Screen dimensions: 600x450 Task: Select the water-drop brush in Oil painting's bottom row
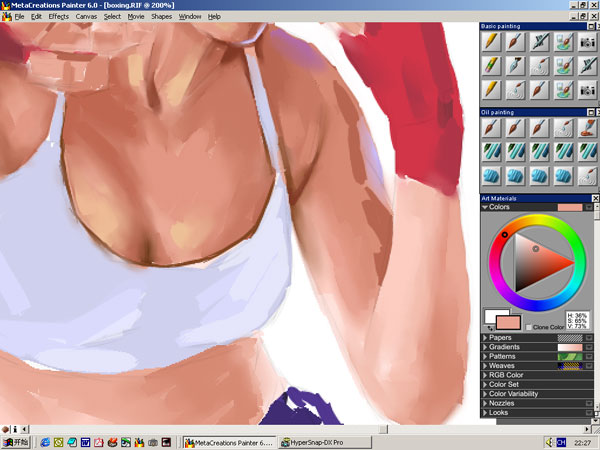point(587,176)
